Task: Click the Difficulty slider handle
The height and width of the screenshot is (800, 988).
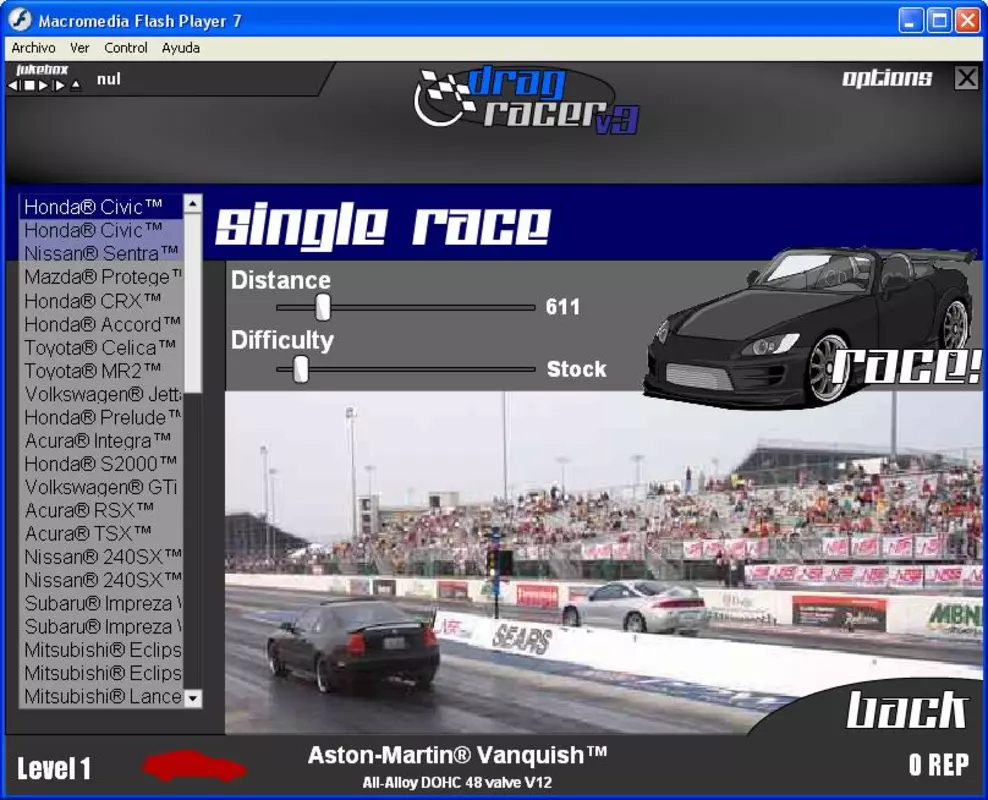Action: tap(301, 369)
